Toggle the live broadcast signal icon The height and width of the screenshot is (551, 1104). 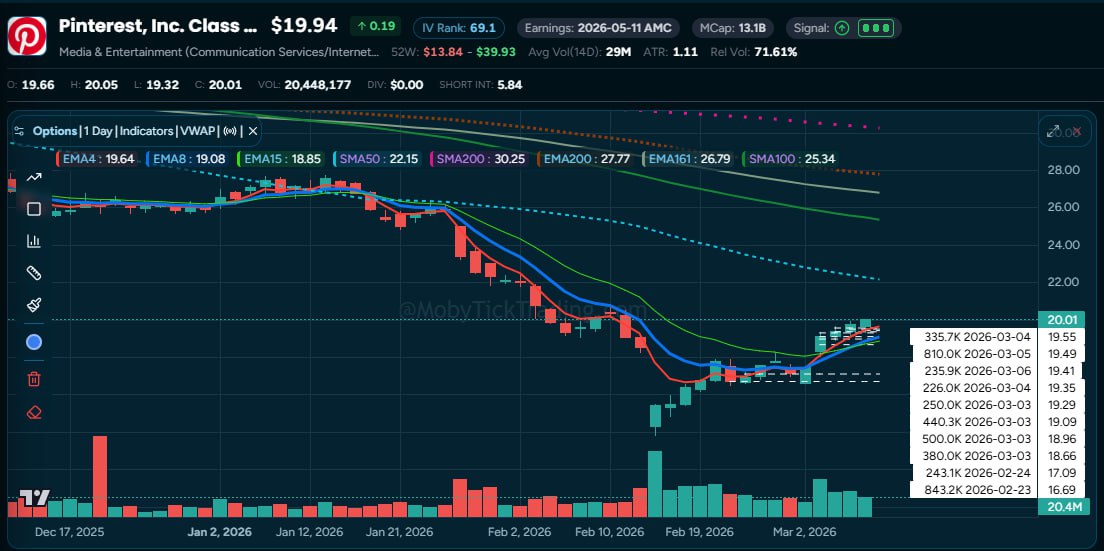click(230, 131)
